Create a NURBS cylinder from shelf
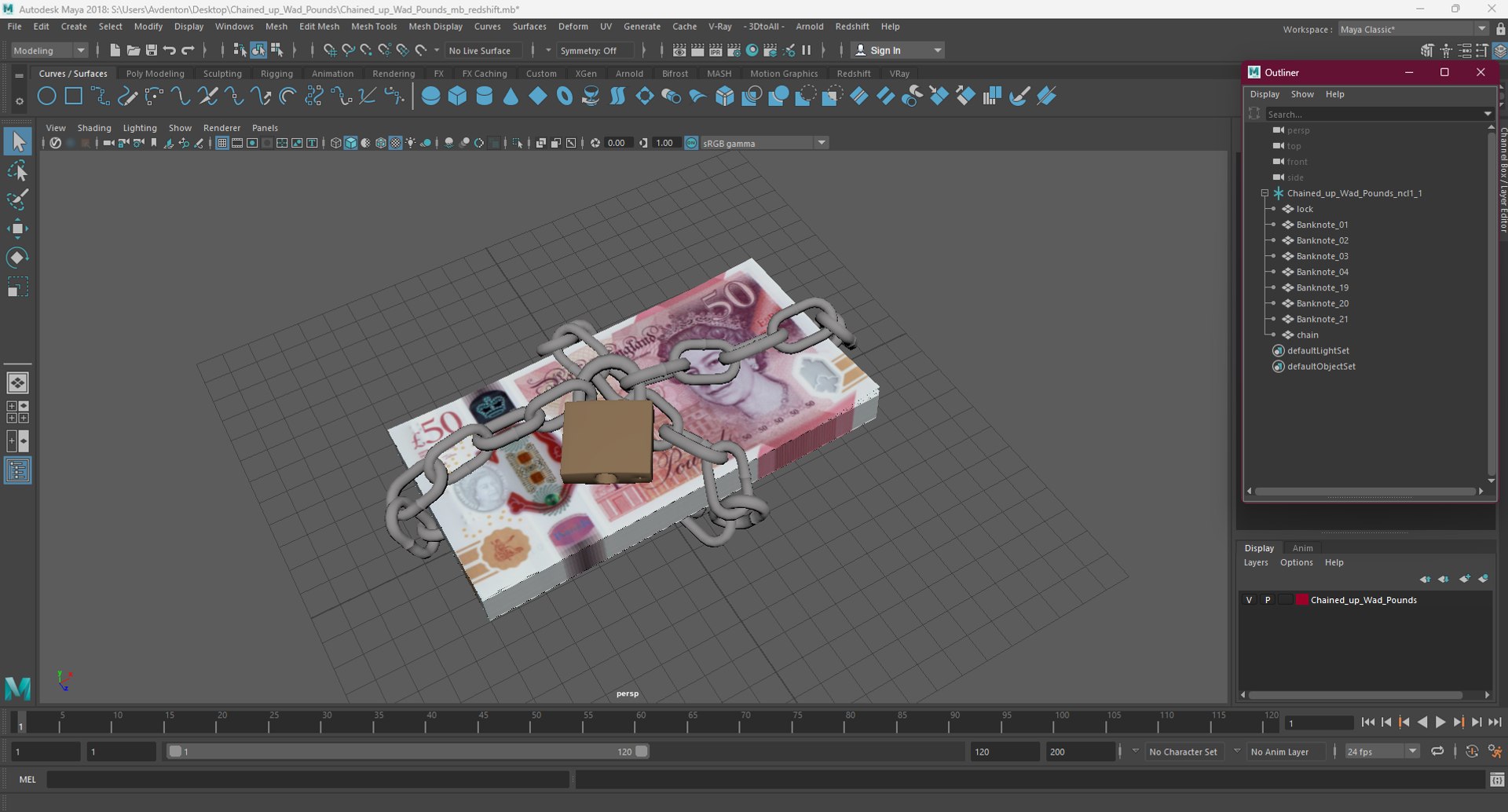The image size is (1508, 812). coord(485,97)
